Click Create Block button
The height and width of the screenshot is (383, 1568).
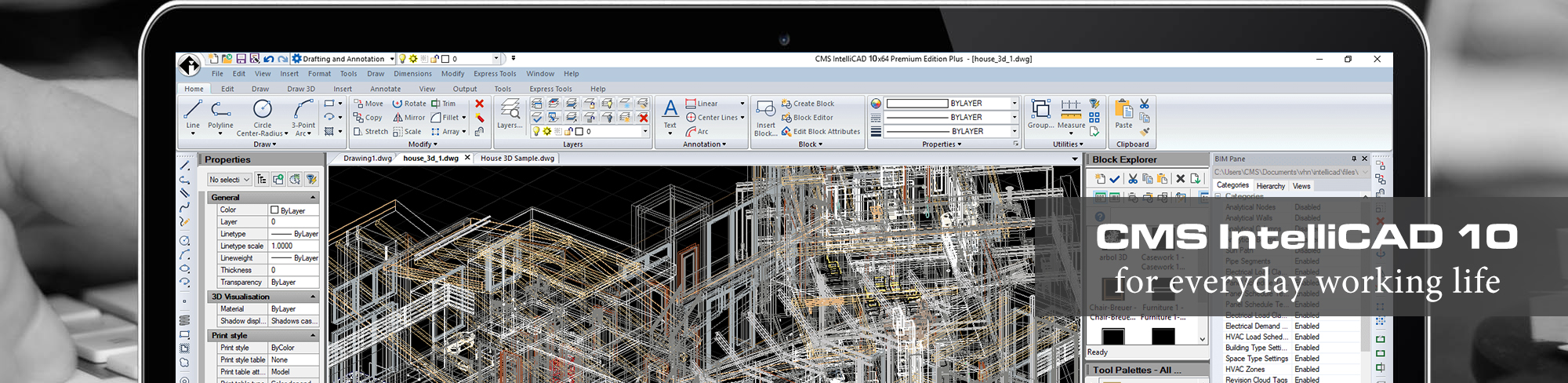pyautogui.click(x=808, y=104)
